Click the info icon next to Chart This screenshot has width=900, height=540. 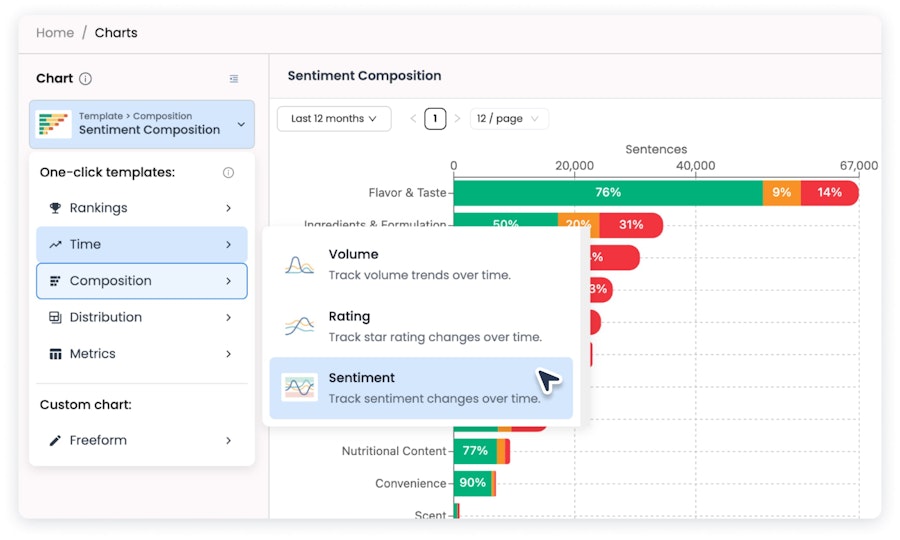(86, 79)
